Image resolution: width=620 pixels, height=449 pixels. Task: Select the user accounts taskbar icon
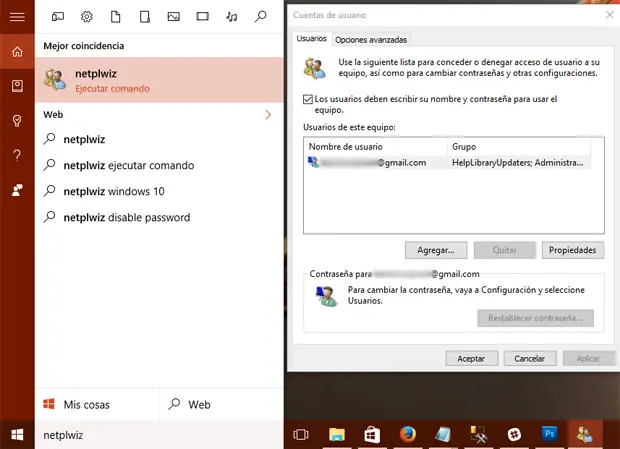[584, 434]
